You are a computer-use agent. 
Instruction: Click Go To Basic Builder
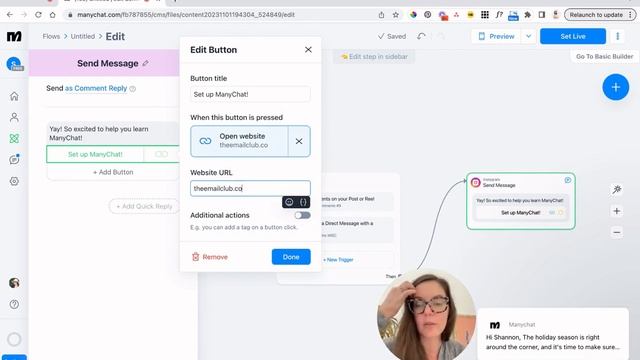604,57
